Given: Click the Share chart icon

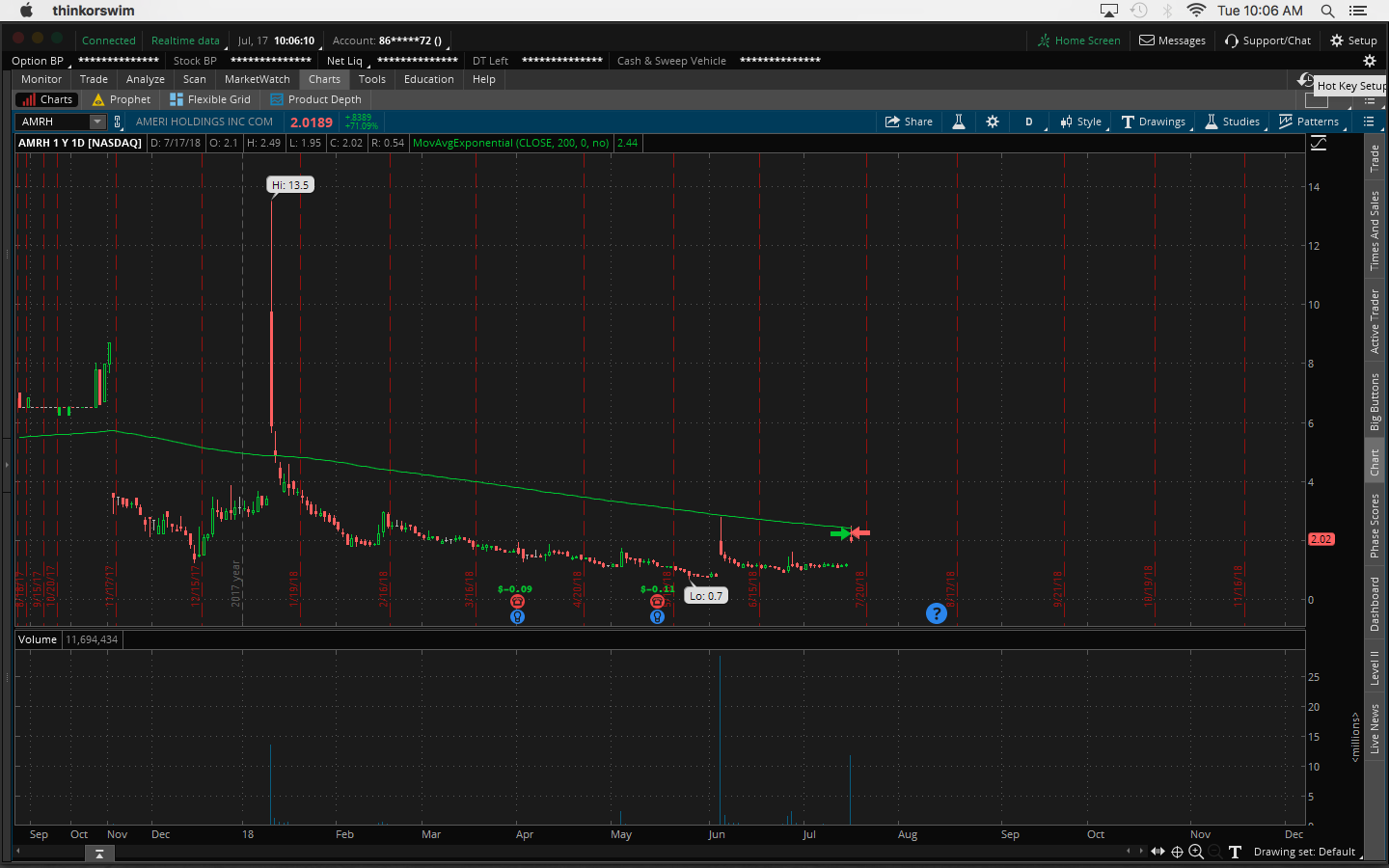Looking at the screenshot, I should tap(909, 122).
